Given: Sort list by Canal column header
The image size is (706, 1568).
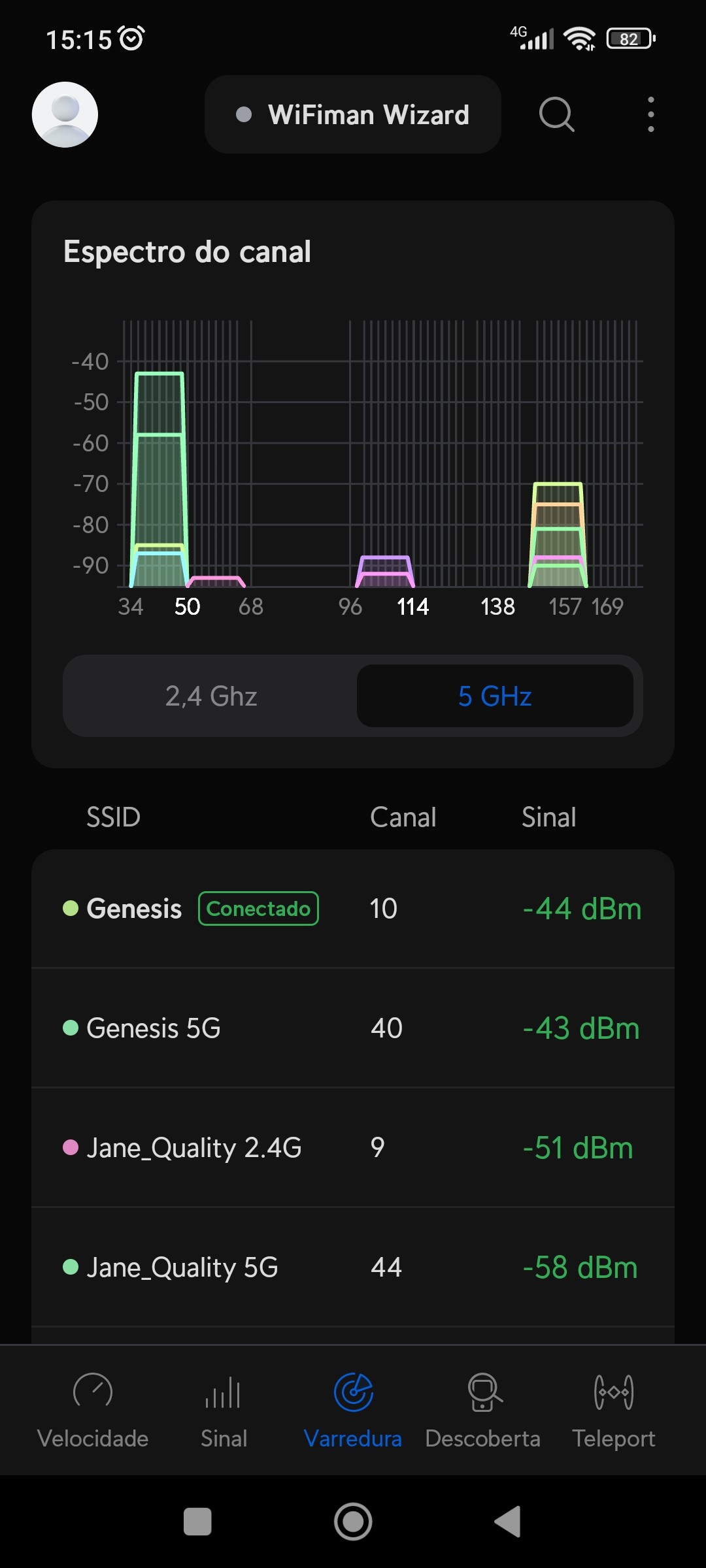Looking at the screenshot, I should [403, 817].
